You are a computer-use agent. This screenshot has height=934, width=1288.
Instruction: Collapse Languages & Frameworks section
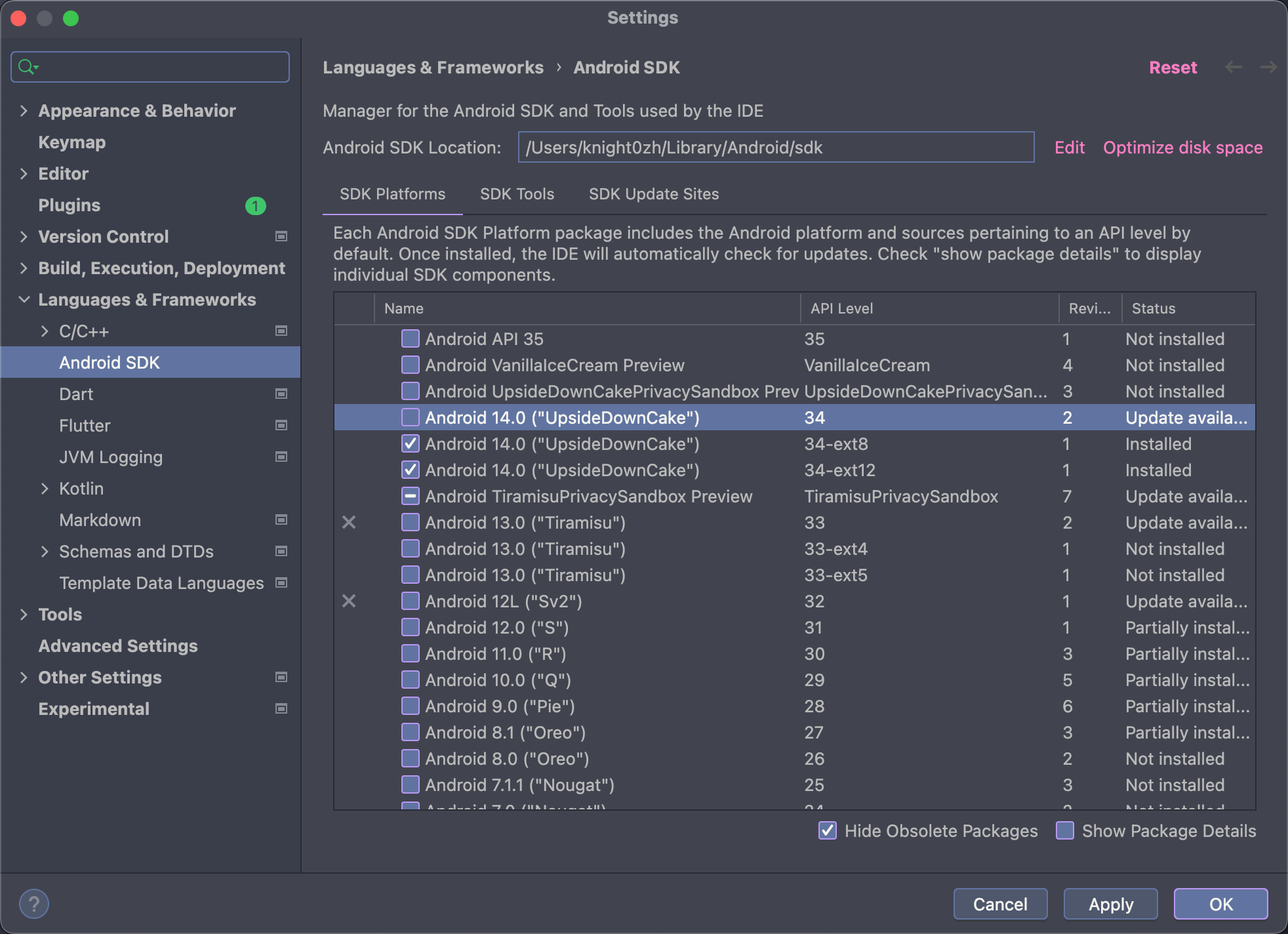(24, 299)
